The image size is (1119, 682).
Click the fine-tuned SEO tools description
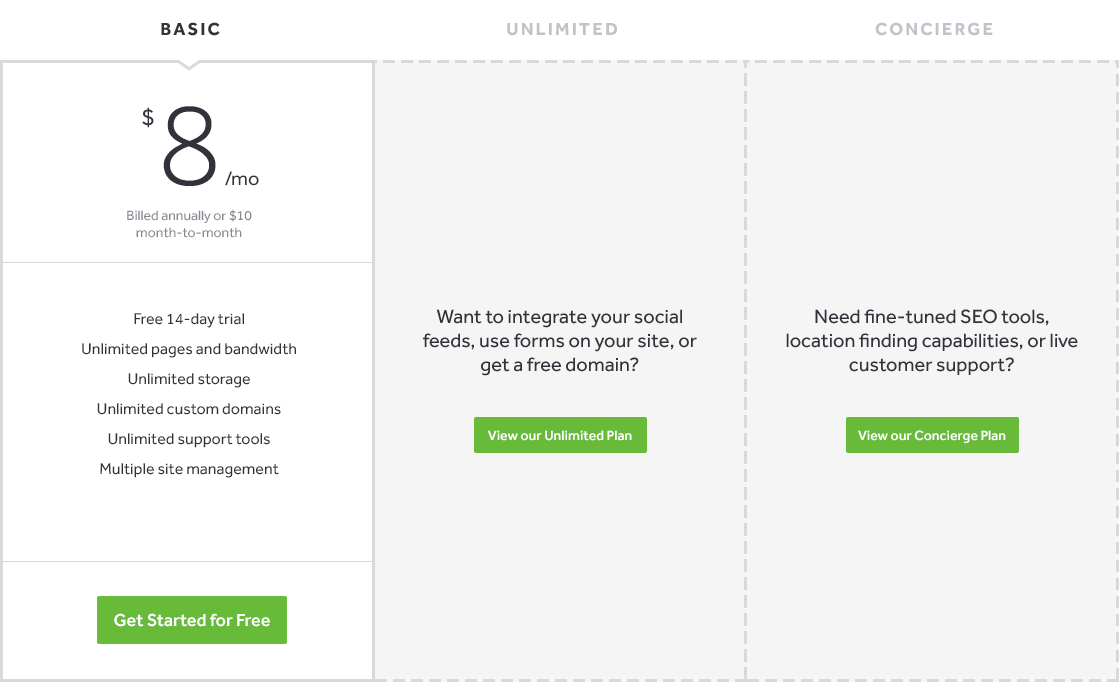tap(932, 341)
